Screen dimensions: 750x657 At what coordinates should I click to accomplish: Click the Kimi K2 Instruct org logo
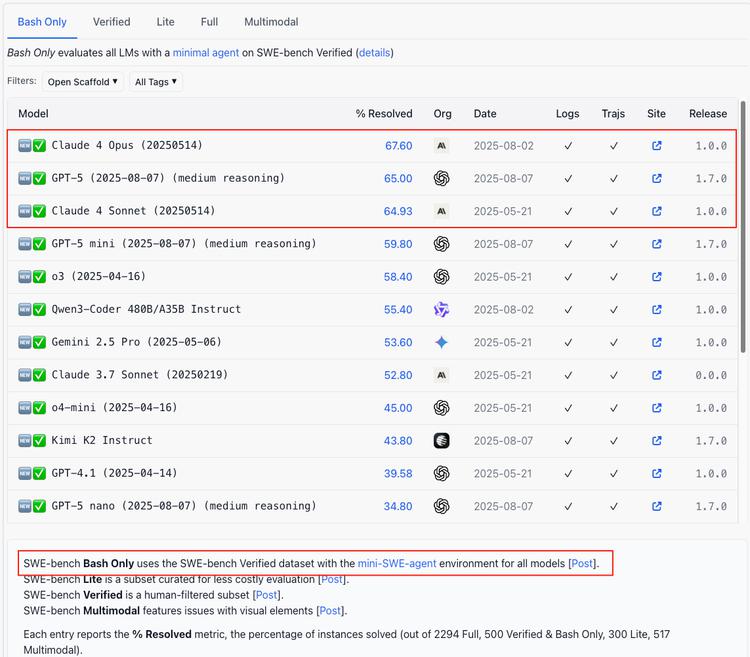442,440
